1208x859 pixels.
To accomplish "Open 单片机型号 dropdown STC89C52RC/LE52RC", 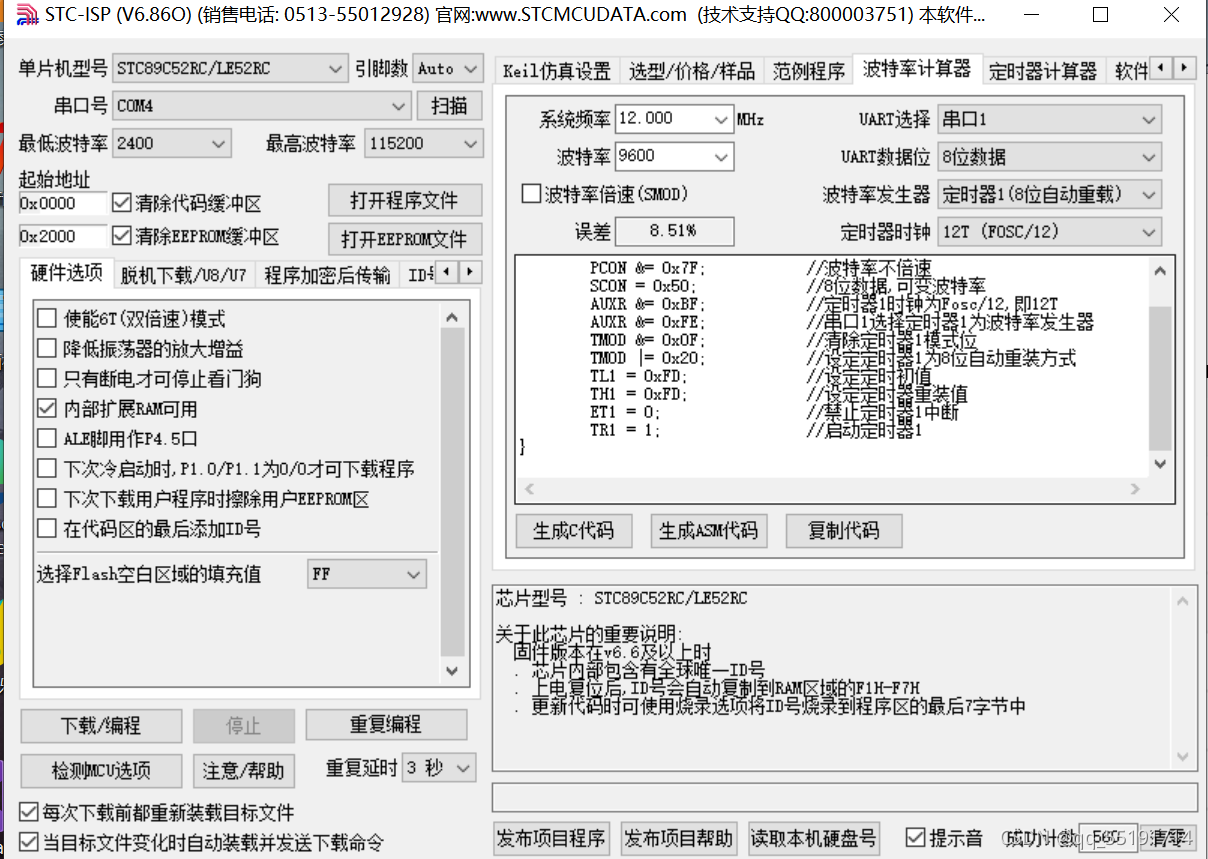I will coord(230,69).
